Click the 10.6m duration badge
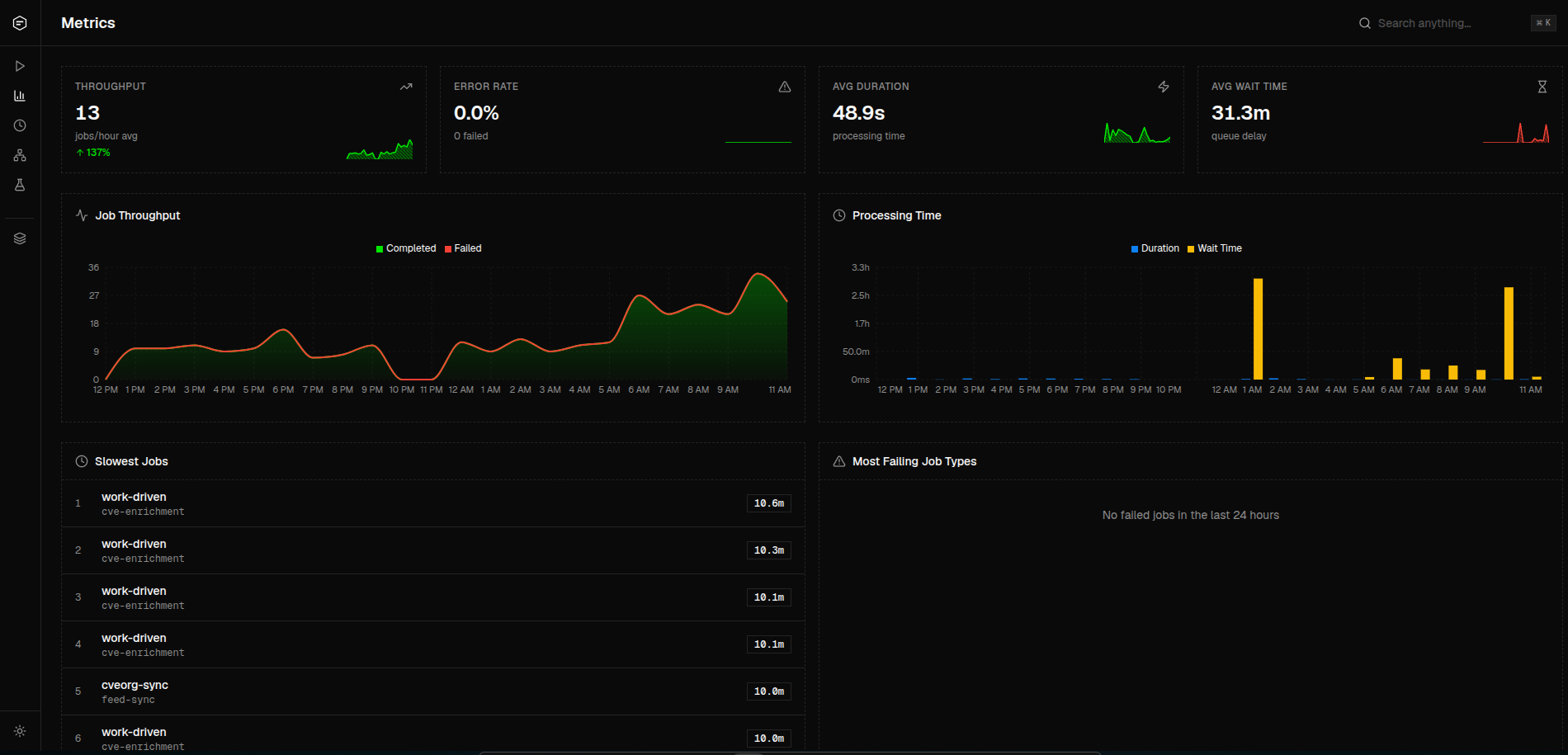 [769, 503]
